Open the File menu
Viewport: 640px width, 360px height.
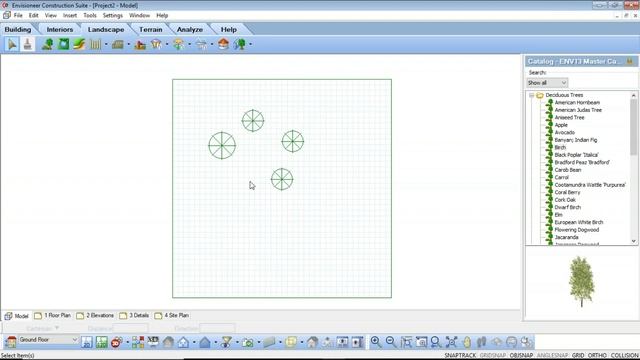point(18,16)
